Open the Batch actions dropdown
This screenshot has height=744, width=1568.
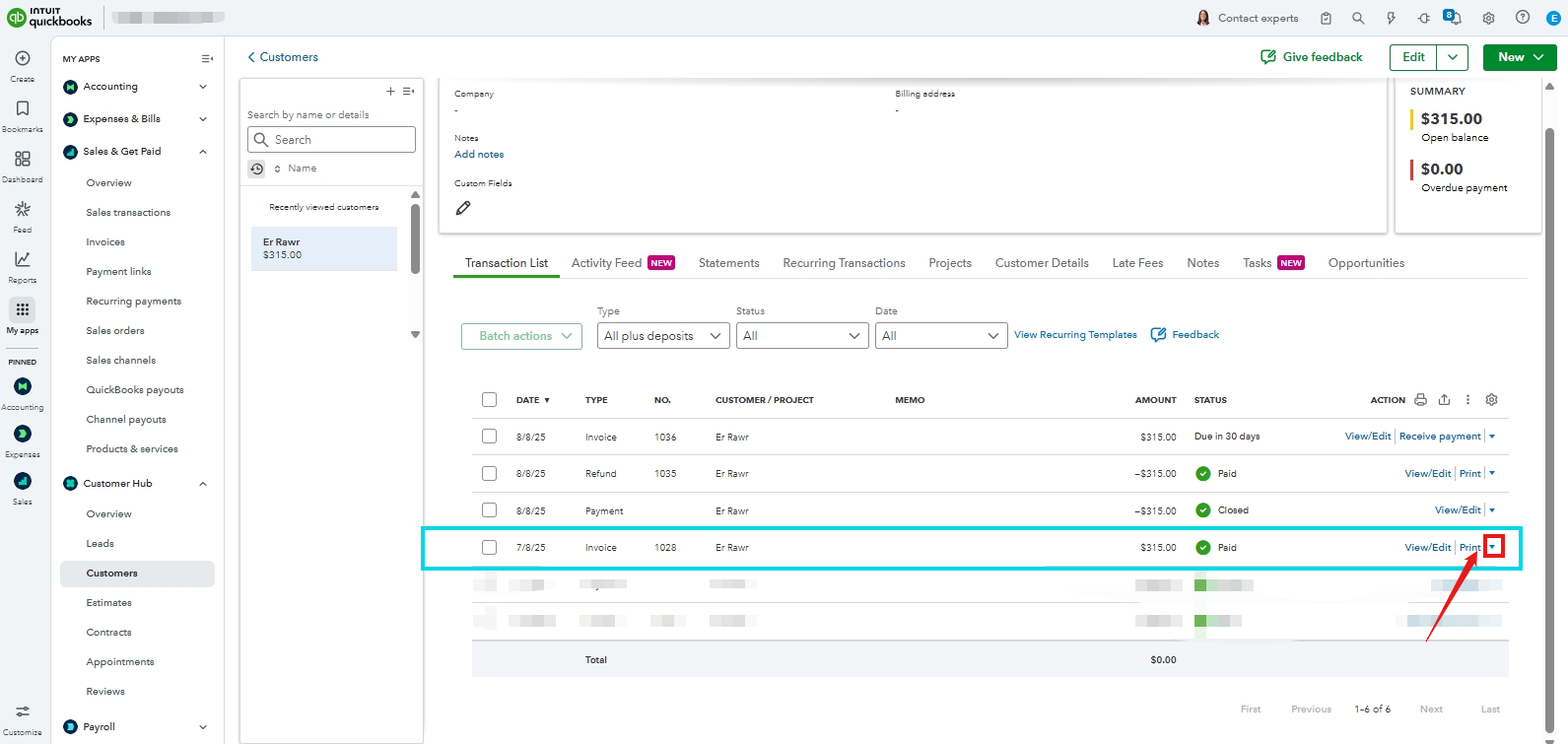coord(524,336)
